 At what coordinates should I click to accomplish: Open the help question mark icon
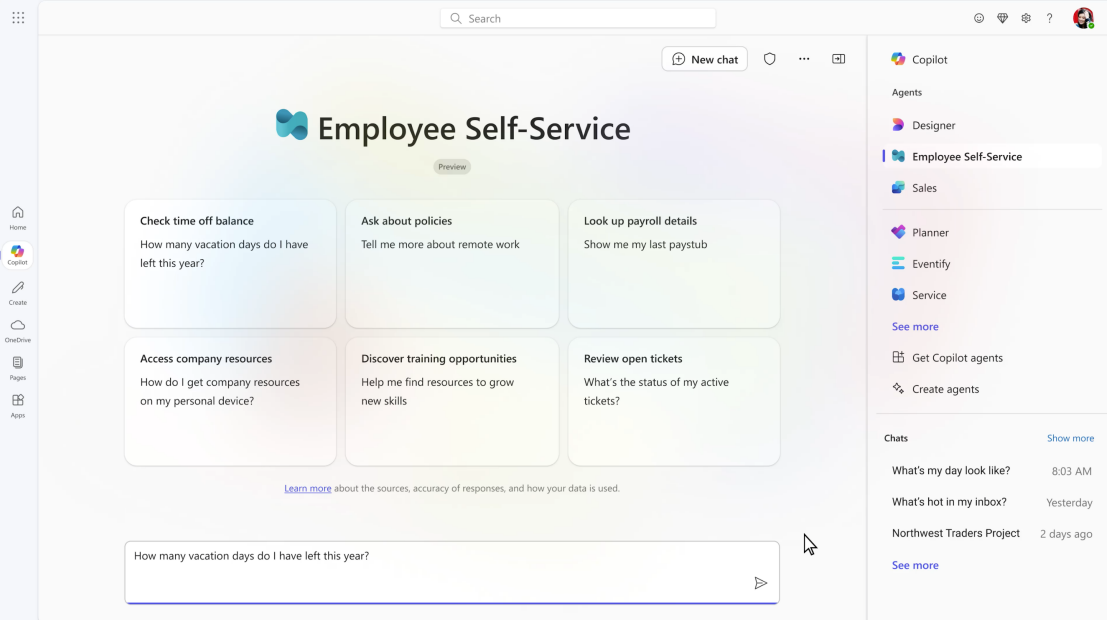click(x=1050, y=18)
